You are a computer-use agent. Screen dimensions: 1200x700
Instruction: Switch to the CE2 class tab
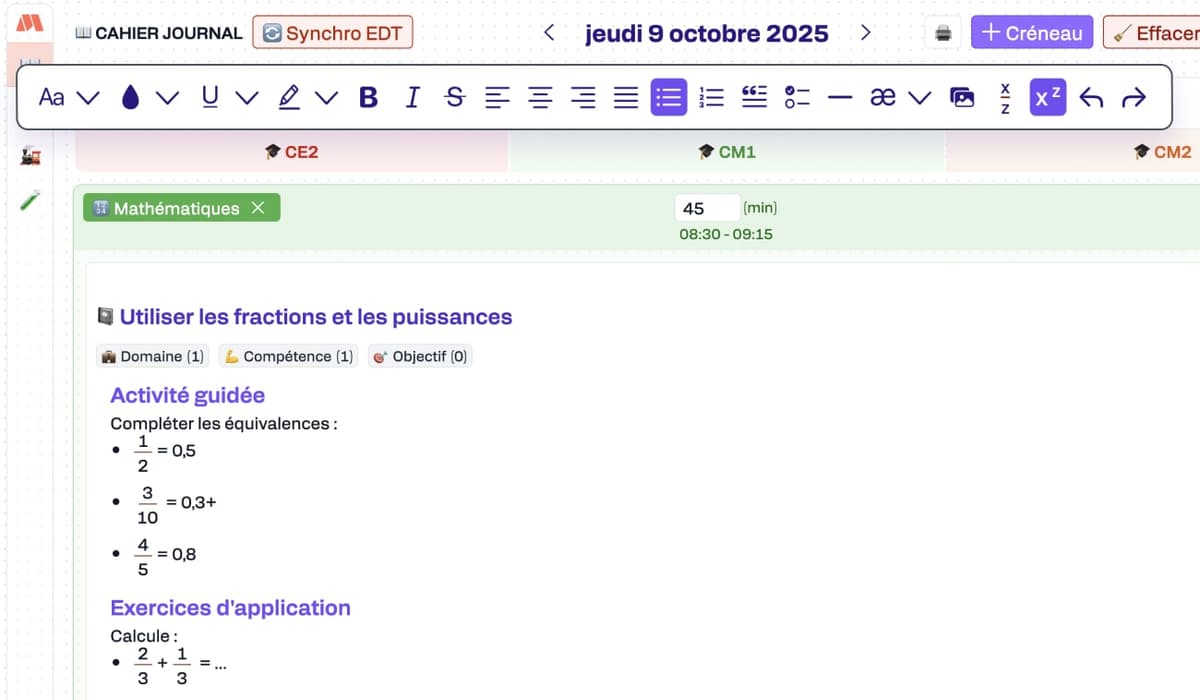tap(291, 152)
